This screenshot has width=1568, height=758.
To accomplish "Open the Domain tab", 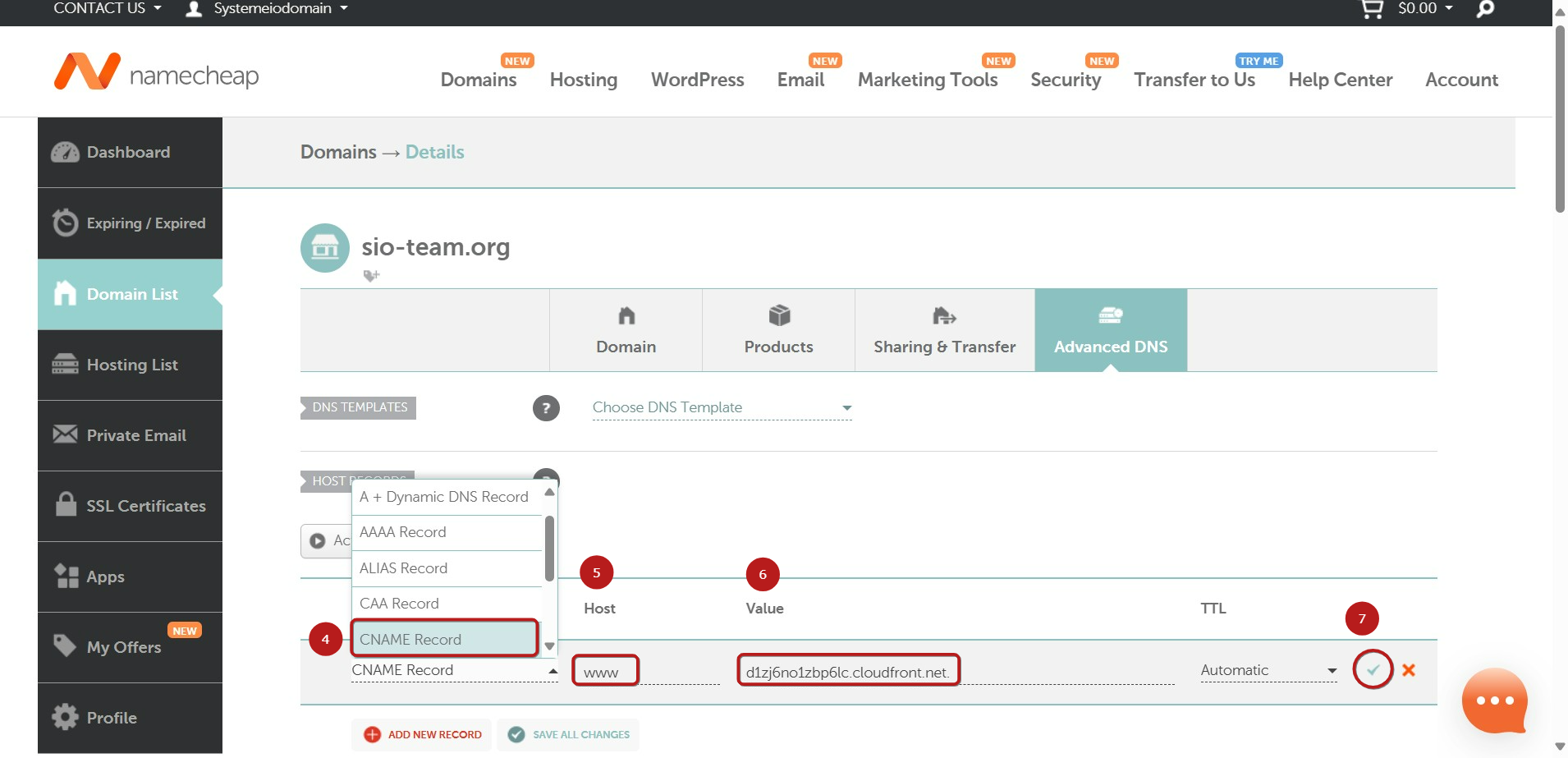I will [x=626, y=330].
